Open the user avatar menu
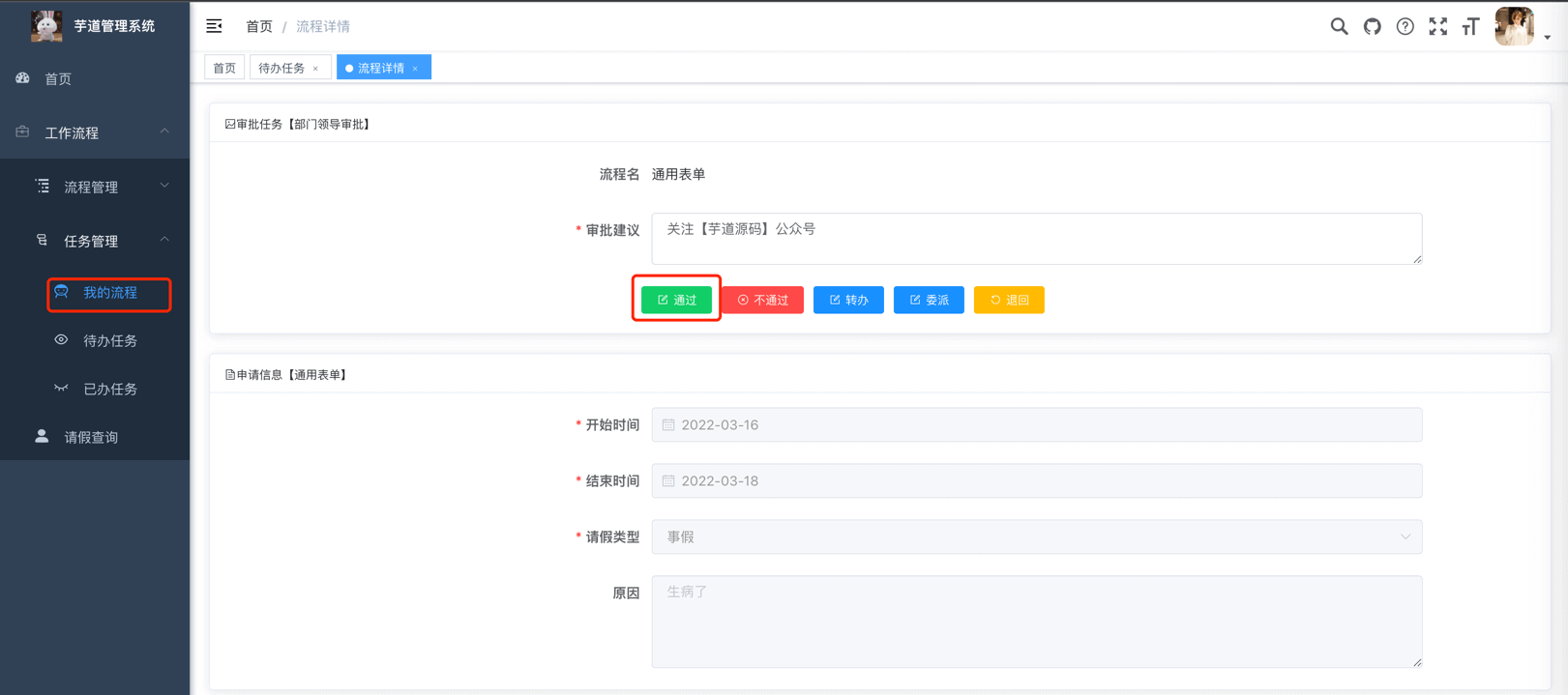1568x695 pixels. pyautogui.click(x=1515, y=27)
